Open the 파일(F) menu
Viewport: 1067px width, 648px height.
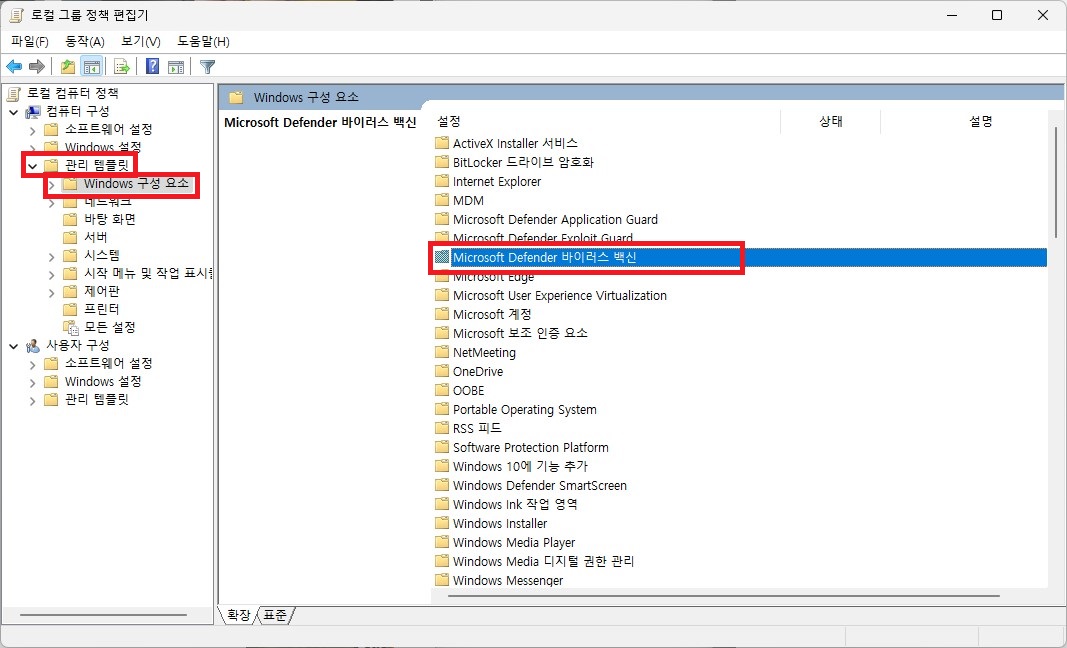(30, 42)
